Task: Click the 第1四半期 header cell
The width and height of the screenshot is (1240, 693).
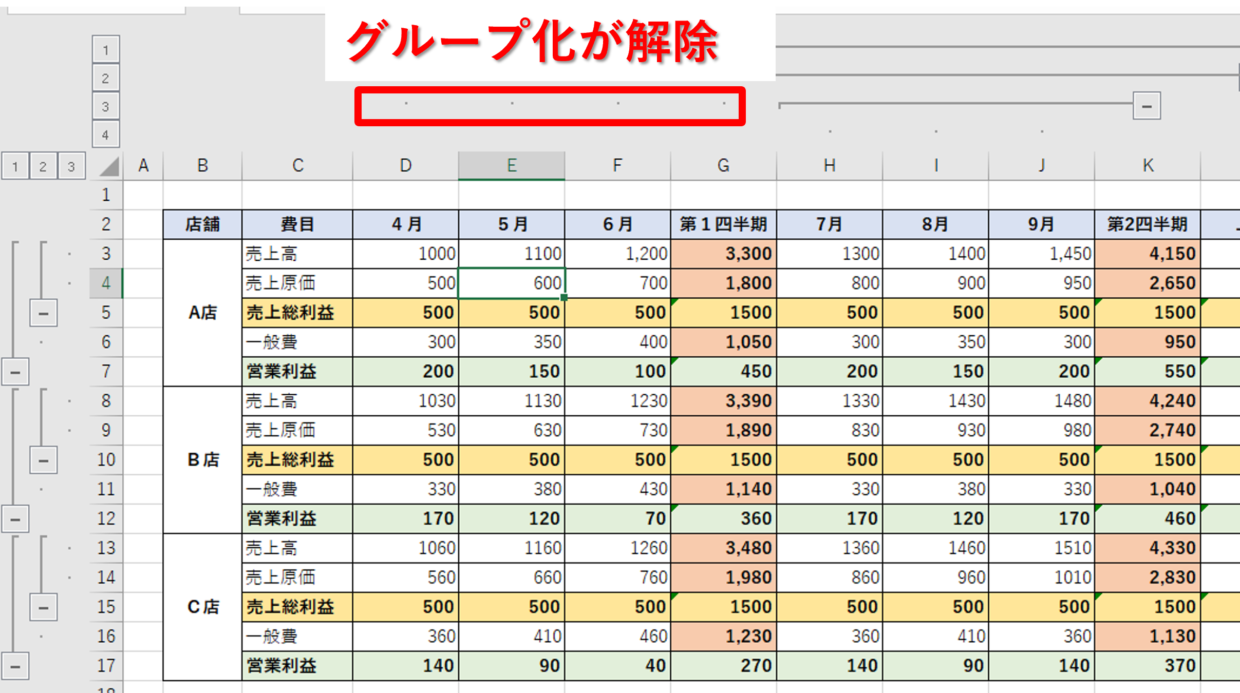Action: 723,224
